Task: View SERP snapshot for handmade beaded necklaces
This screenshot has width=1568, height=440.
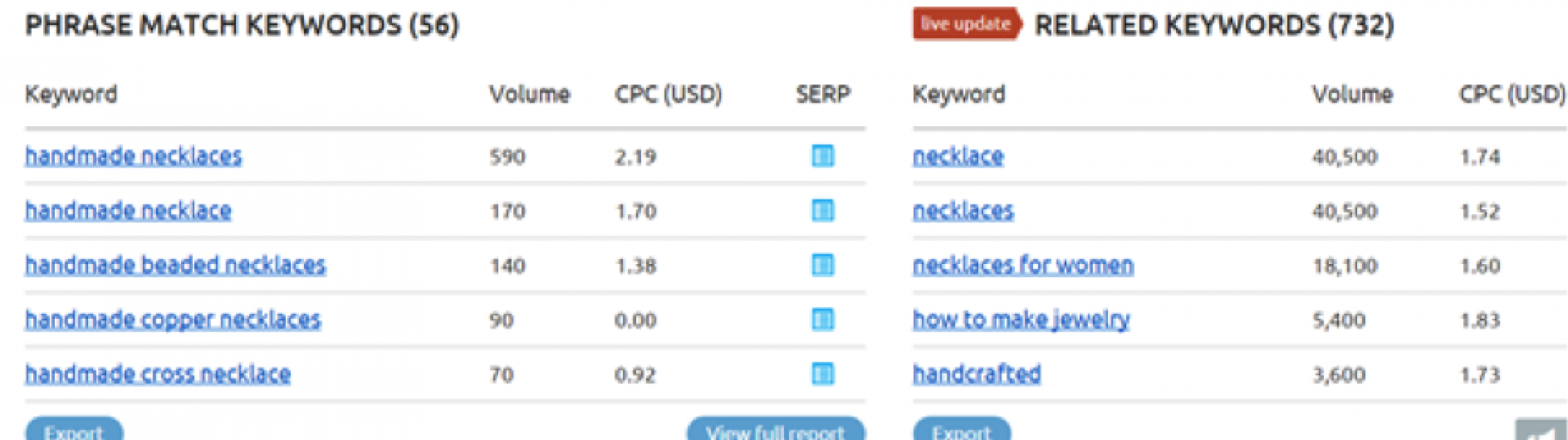Action: coord(822,265)
